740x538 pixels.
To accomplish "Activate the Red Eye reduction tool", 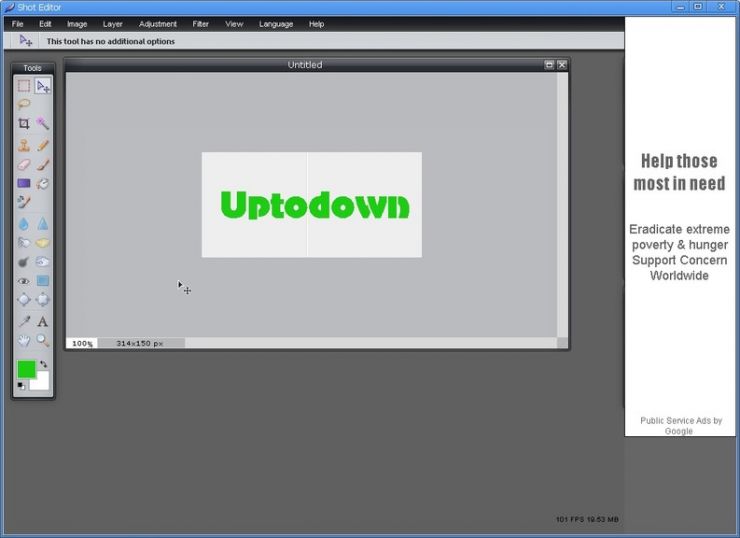I will [x=24, y=281].
